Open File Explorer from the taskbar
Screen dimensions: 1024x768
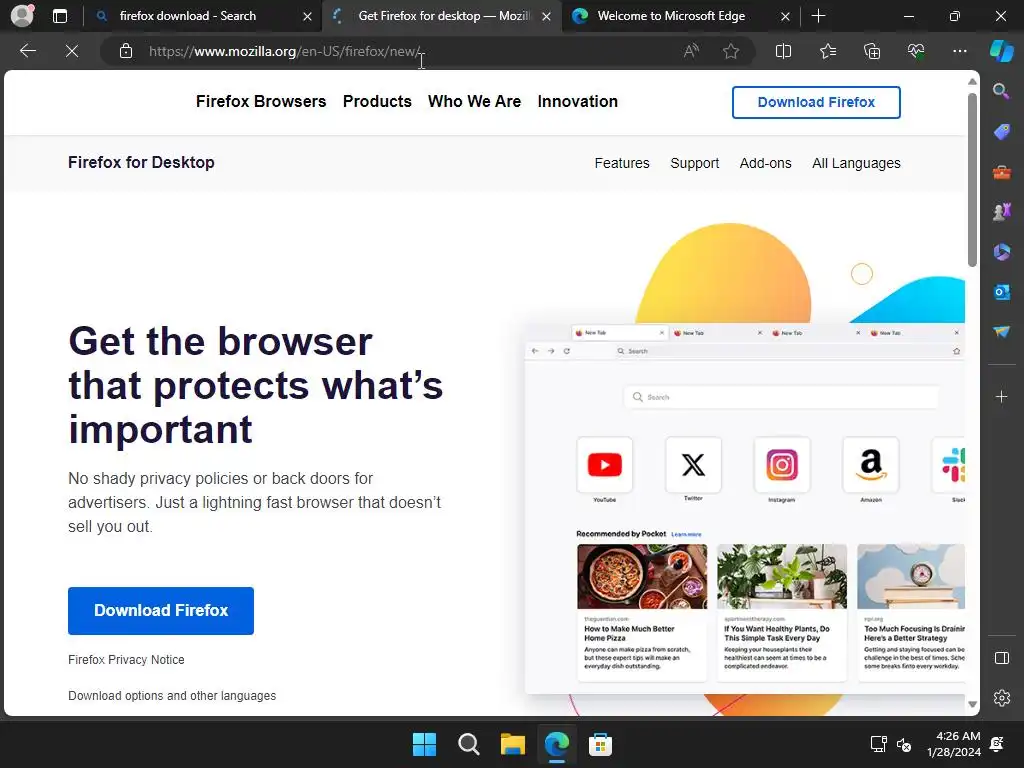tap(513, 744)
